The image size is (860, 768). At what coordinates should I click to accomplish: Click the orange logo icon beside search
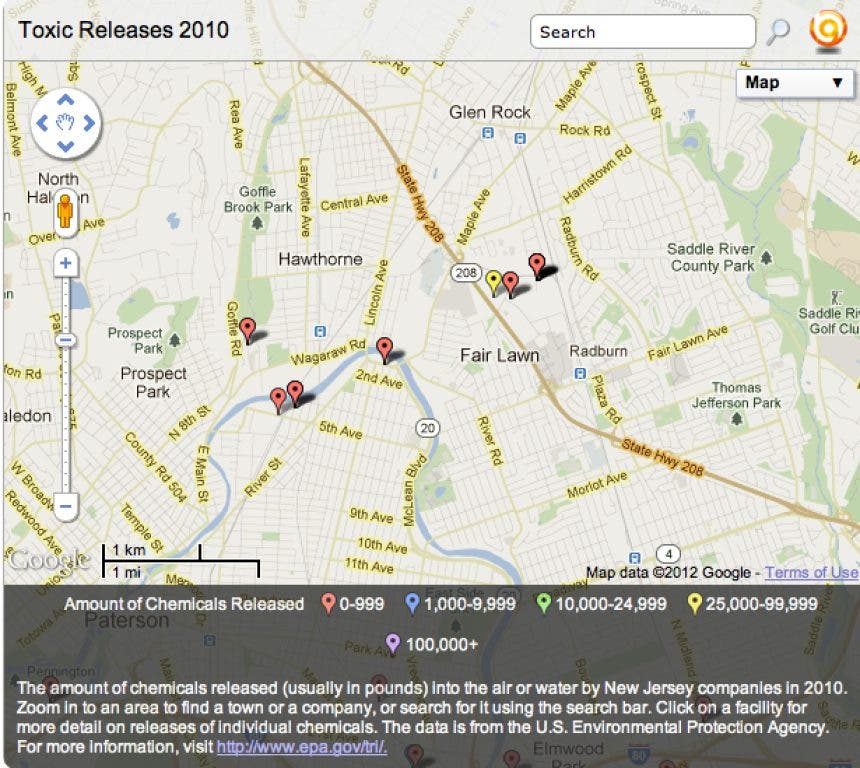tap(827, 31)
